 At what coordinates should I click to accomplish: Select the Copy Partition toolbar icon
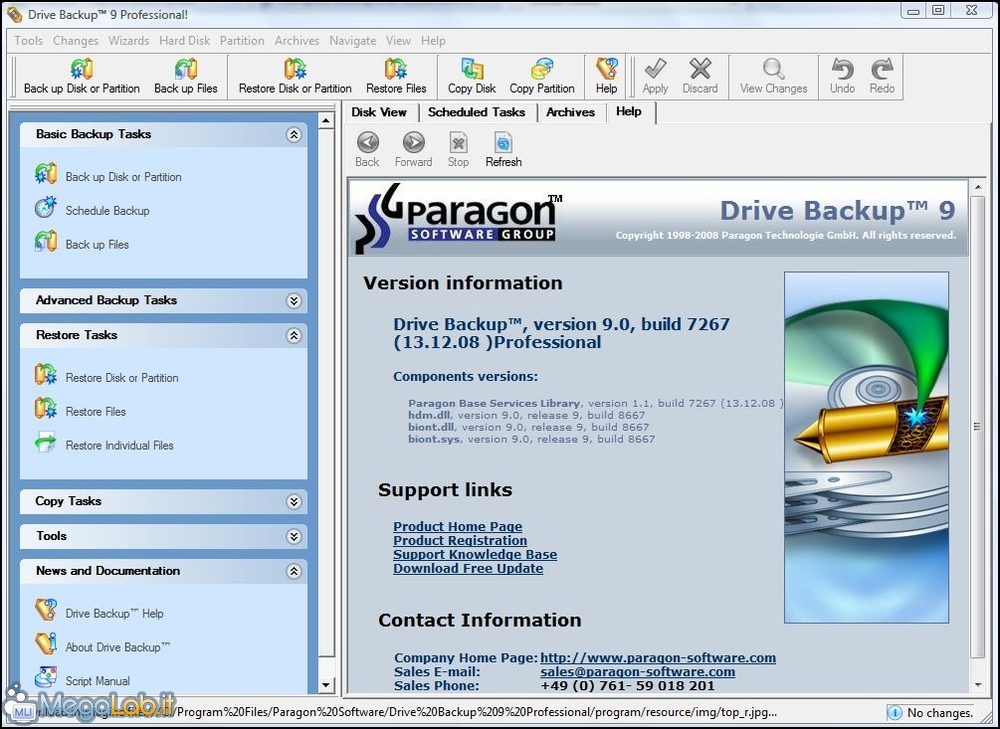coord(542,70)
